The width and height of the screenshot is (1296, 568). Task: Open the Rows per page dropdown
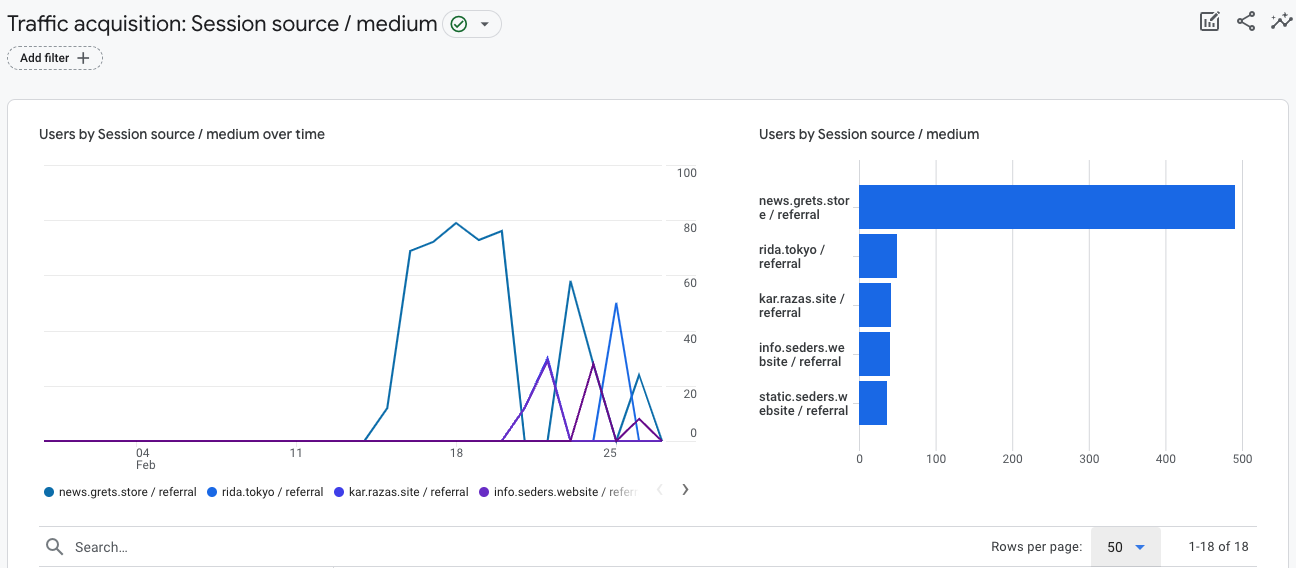point(1125,547)
